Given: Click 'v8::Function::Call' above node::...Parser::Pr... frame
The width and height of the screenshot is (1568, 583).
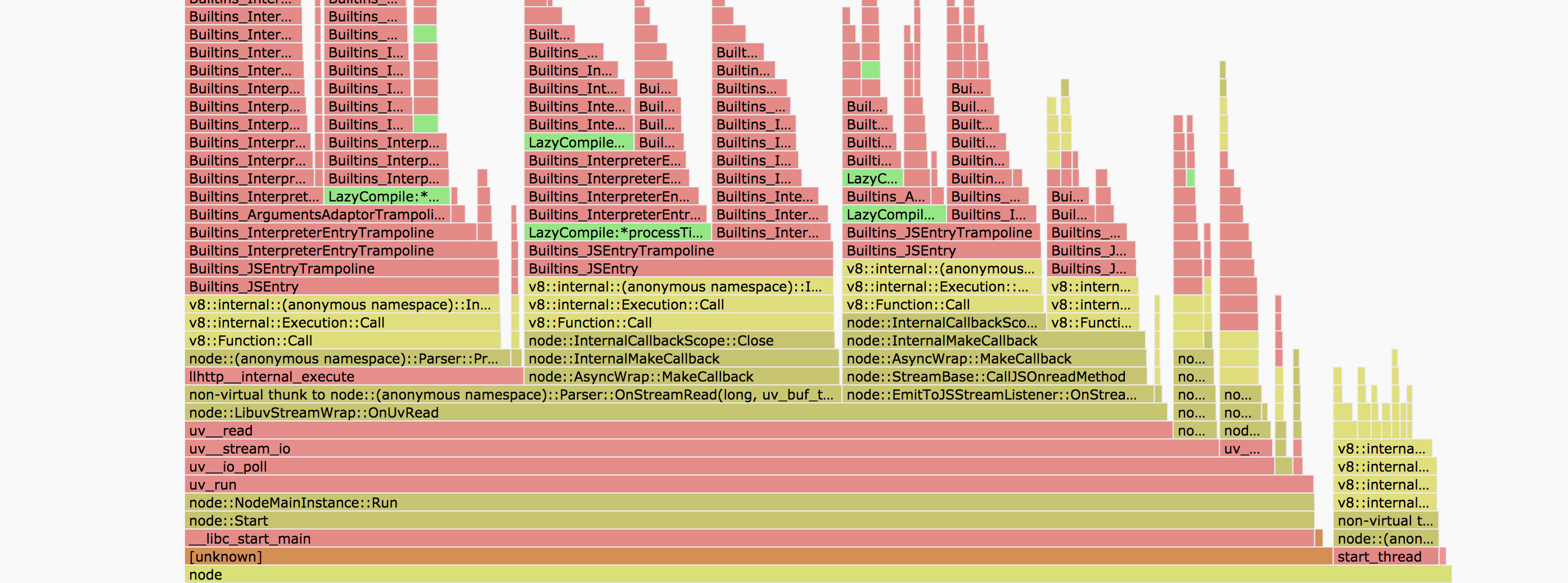Looking at the screenshot, I should point(342,340).
